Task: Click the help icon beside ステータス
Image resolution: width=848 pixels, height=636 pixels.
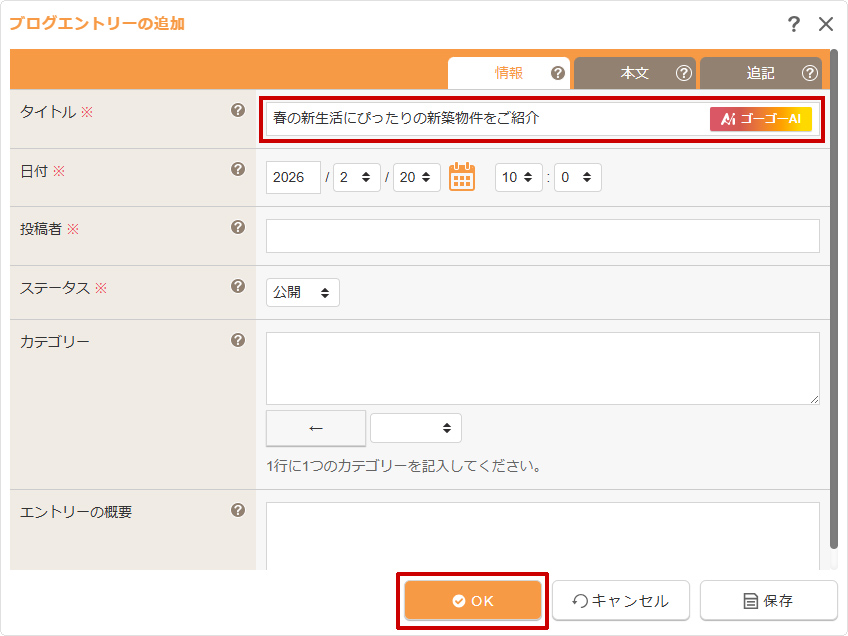Action: tap(238, 287)
